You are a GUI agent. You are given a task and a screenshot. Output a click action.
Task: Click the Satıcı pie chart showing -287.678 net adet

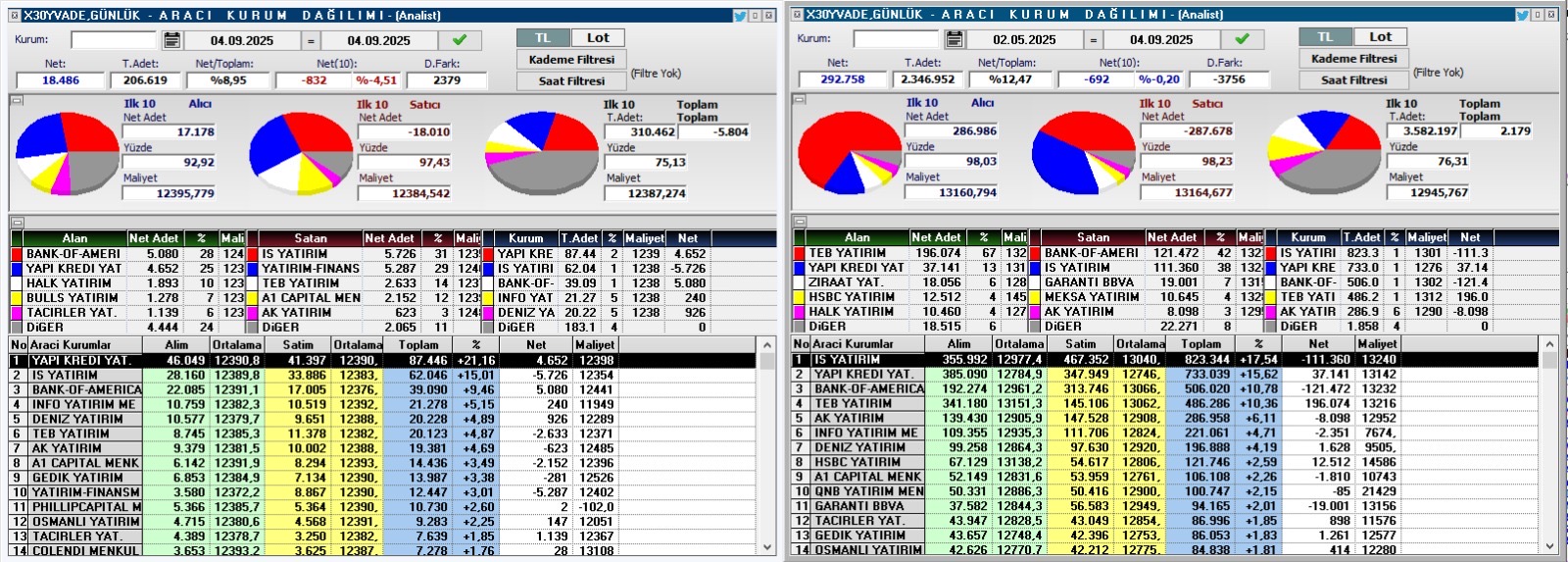pyautogui.click(x=1084, y=153)
